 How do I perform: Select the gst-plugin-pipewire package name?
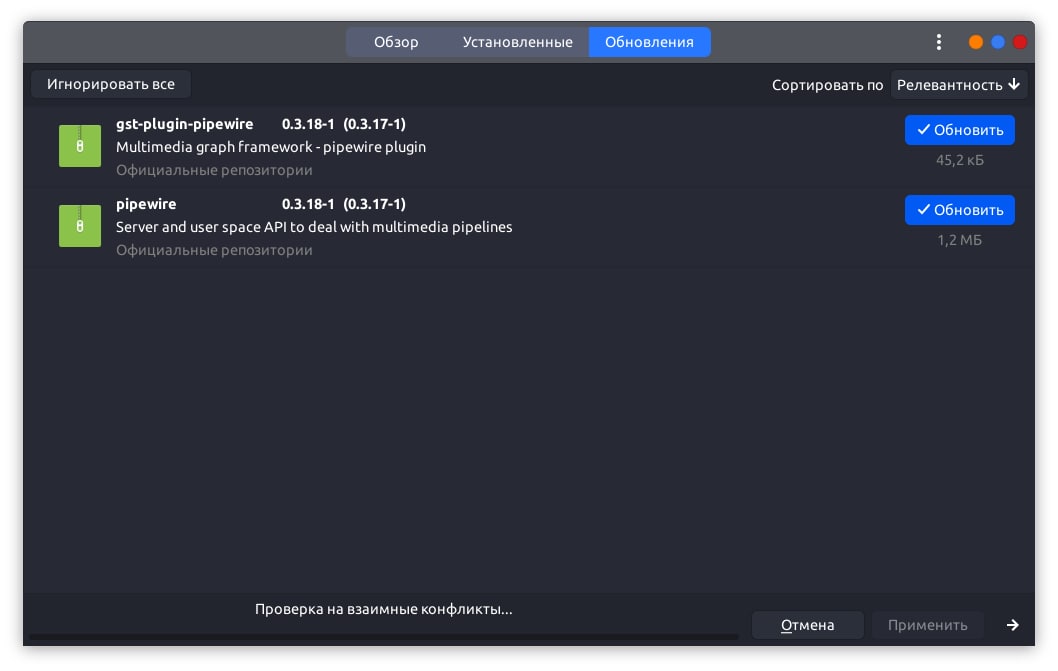(x=184, y=124)
